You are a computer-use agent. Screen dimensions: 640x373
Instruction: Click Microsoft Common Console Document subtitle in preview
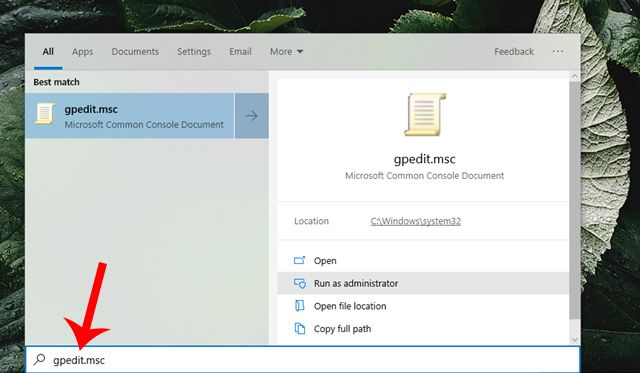point(424,176)
